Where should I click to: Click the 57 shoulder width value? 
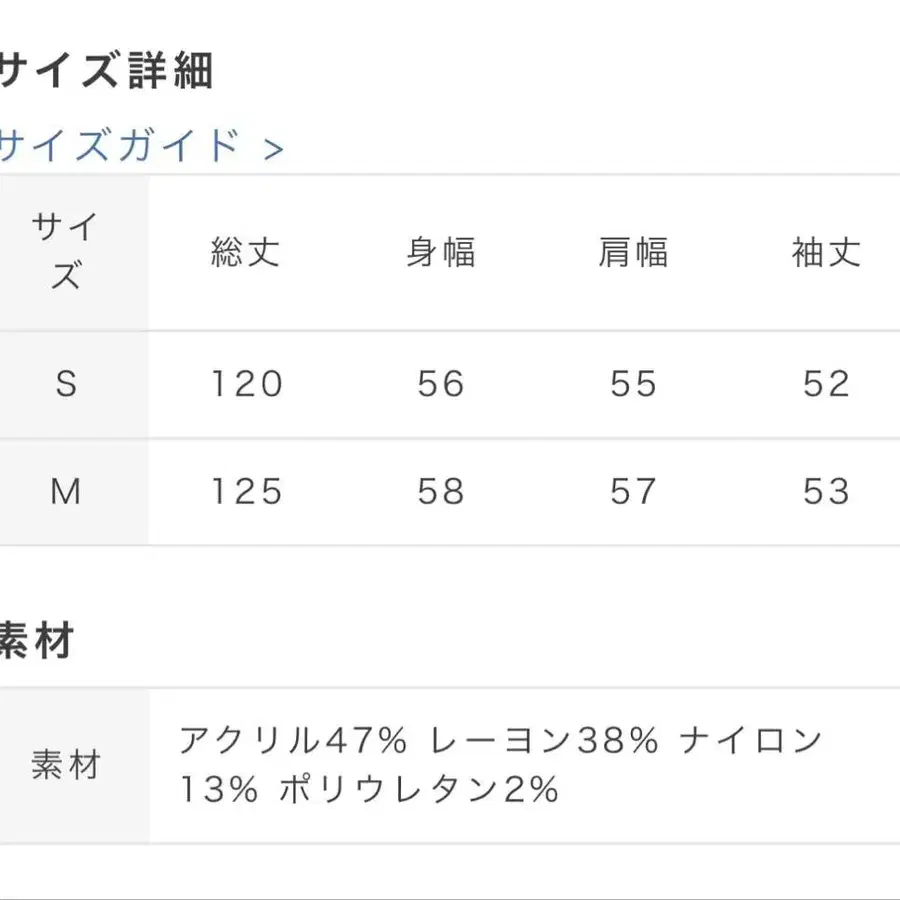point(633,491)
